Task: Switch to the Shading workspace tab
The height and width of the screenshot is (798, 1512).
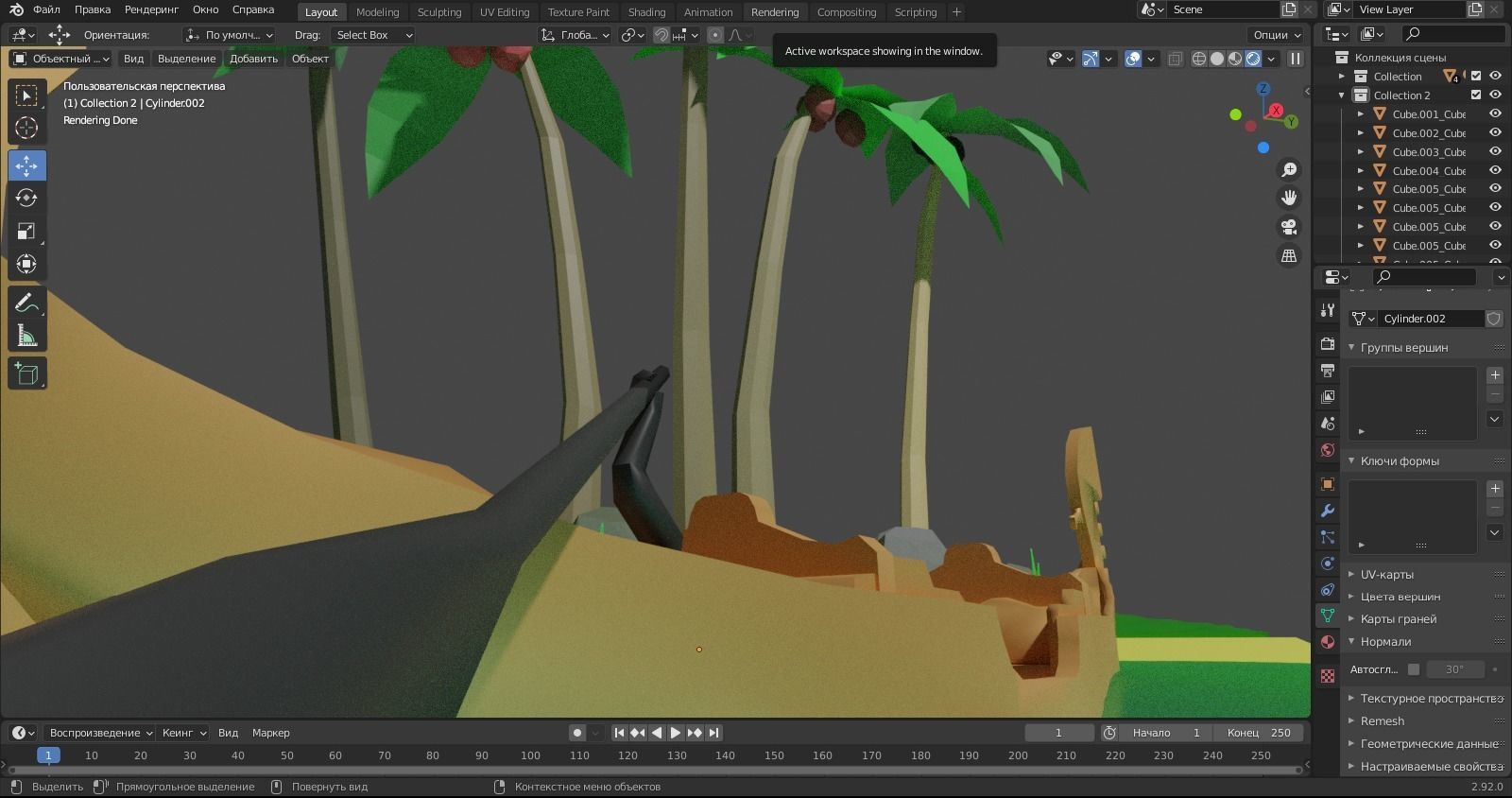Action: point(646,12)
